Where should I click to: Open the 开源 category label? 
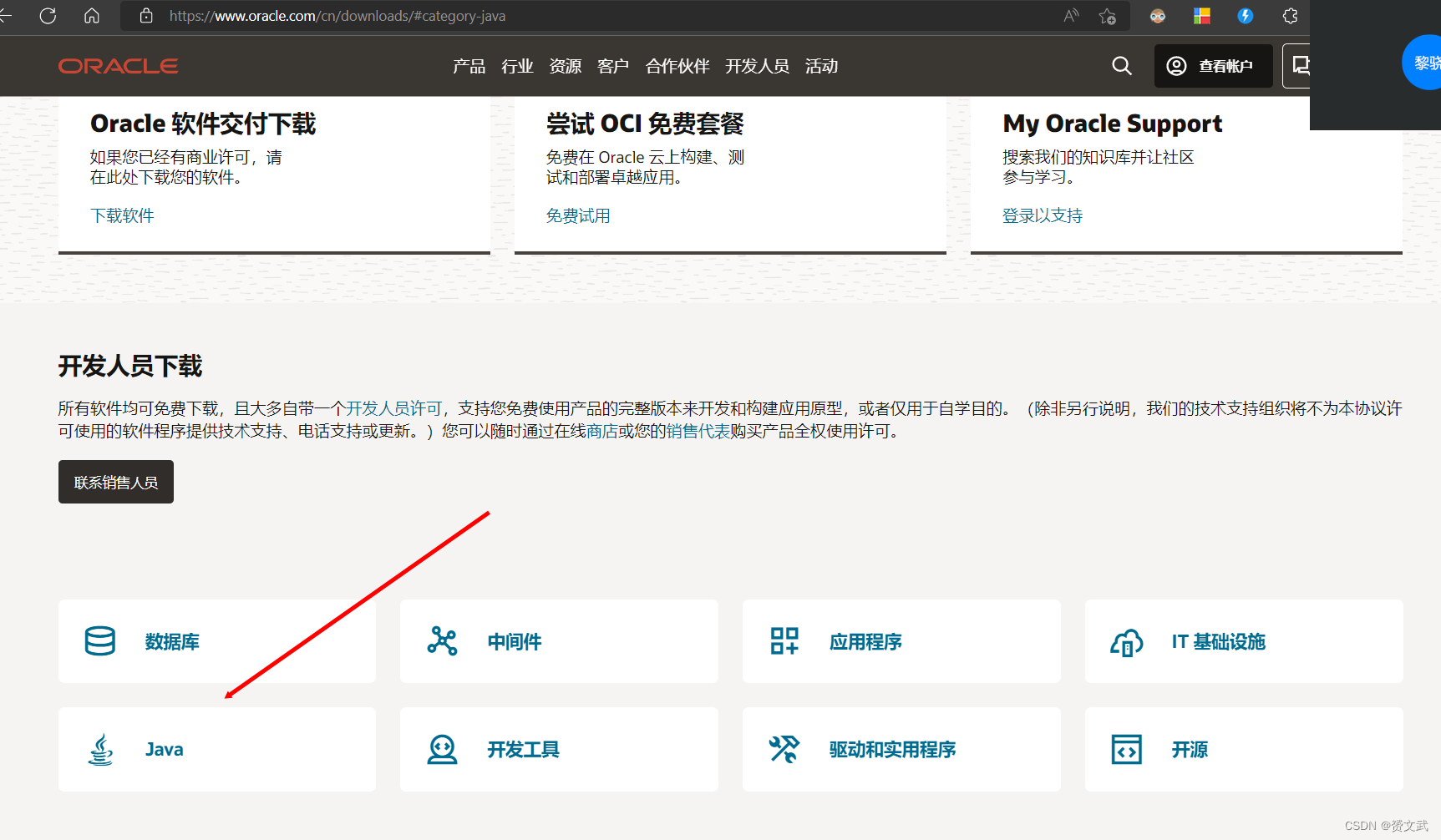pyautogui.click(x=1190, y=750)
